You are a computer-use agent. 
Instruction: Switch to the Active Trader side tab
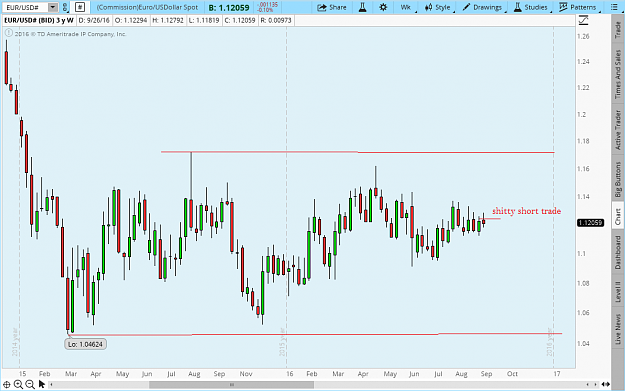pyautogui.click(x=618, y=130)
